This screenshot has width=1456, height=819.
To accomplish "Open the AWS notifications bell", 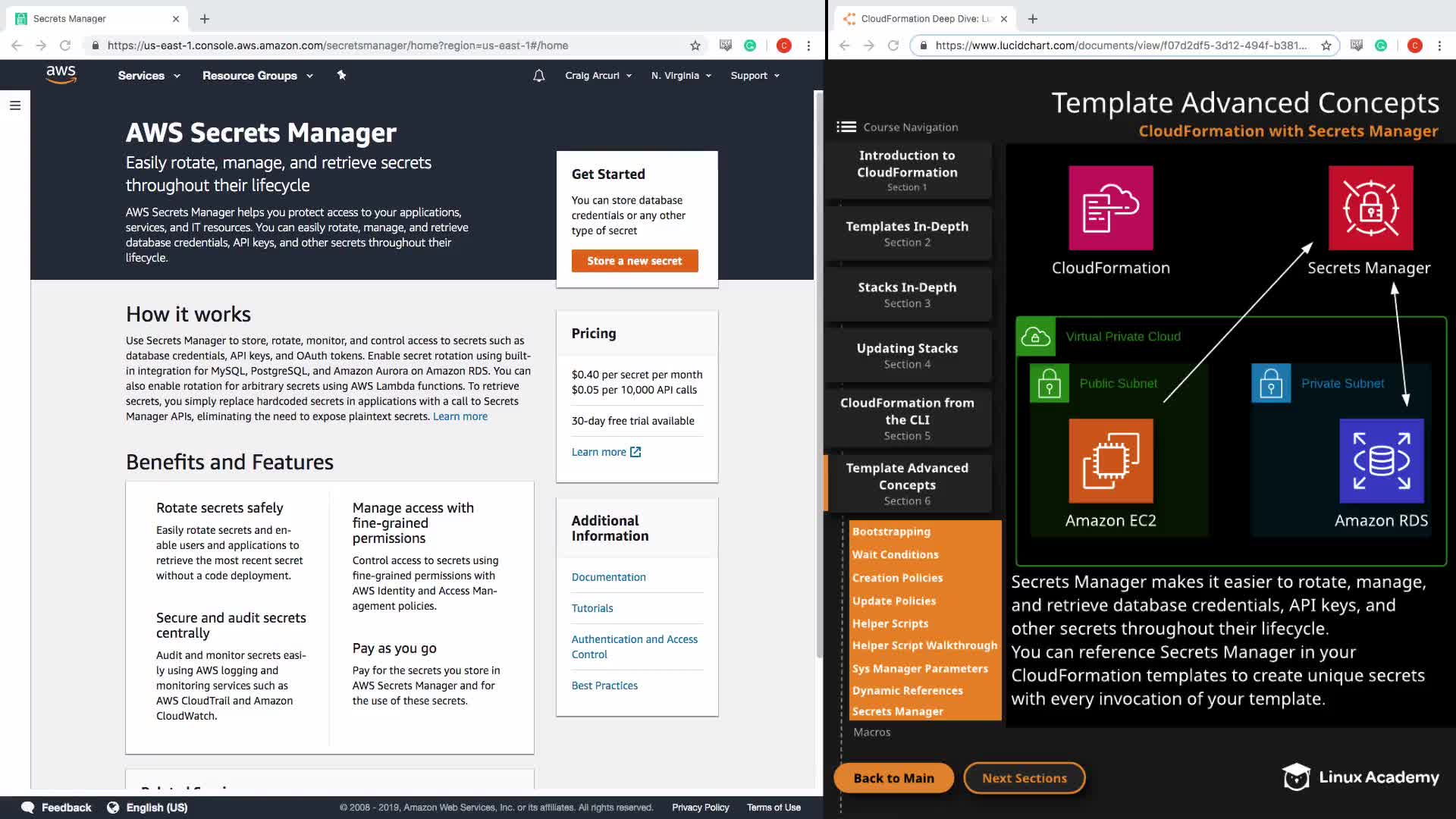I will [x=538, y=76].
